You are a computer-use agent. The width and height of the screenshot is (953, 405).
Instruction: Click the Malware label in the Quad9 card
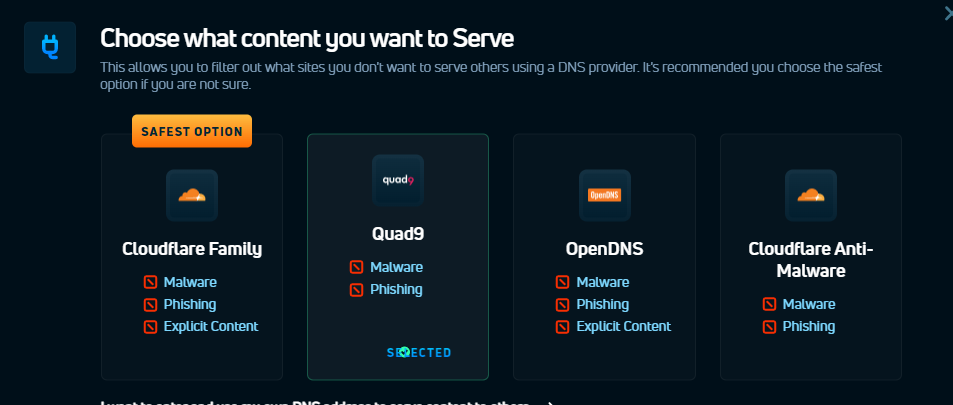pos(396,267)
